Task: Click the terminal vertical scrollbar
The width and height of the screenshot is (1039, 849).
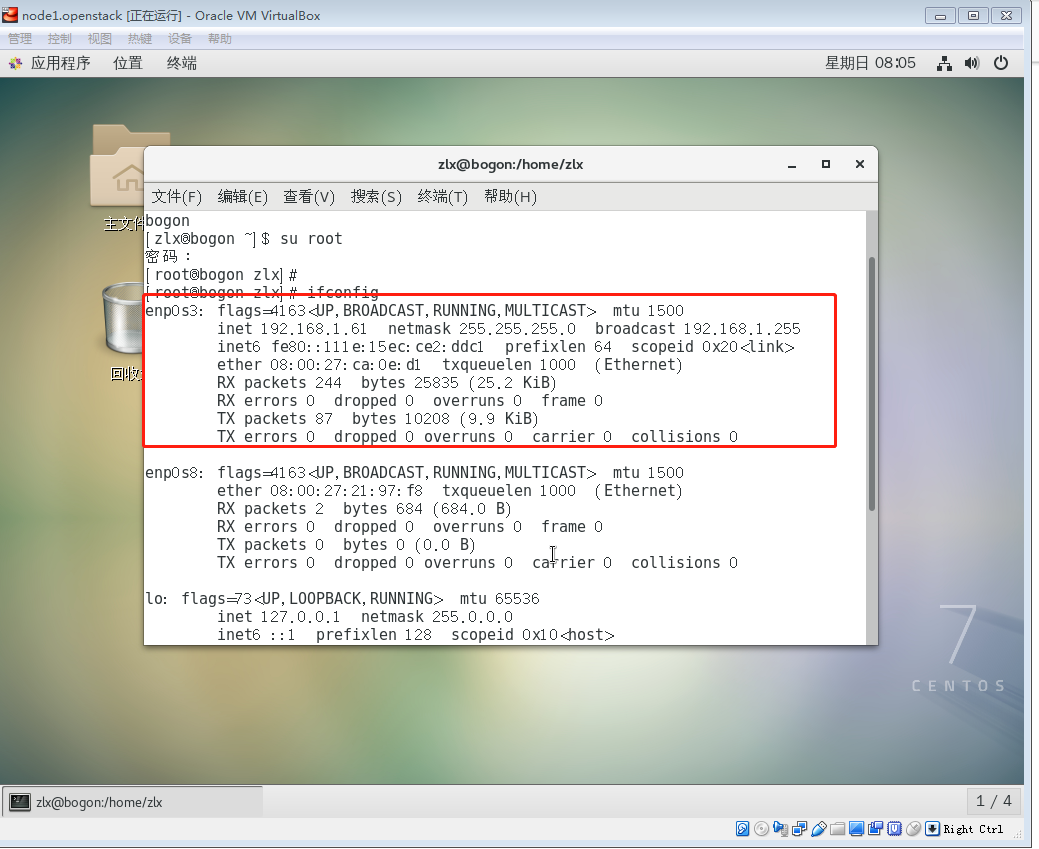Action: click(871, 384)
